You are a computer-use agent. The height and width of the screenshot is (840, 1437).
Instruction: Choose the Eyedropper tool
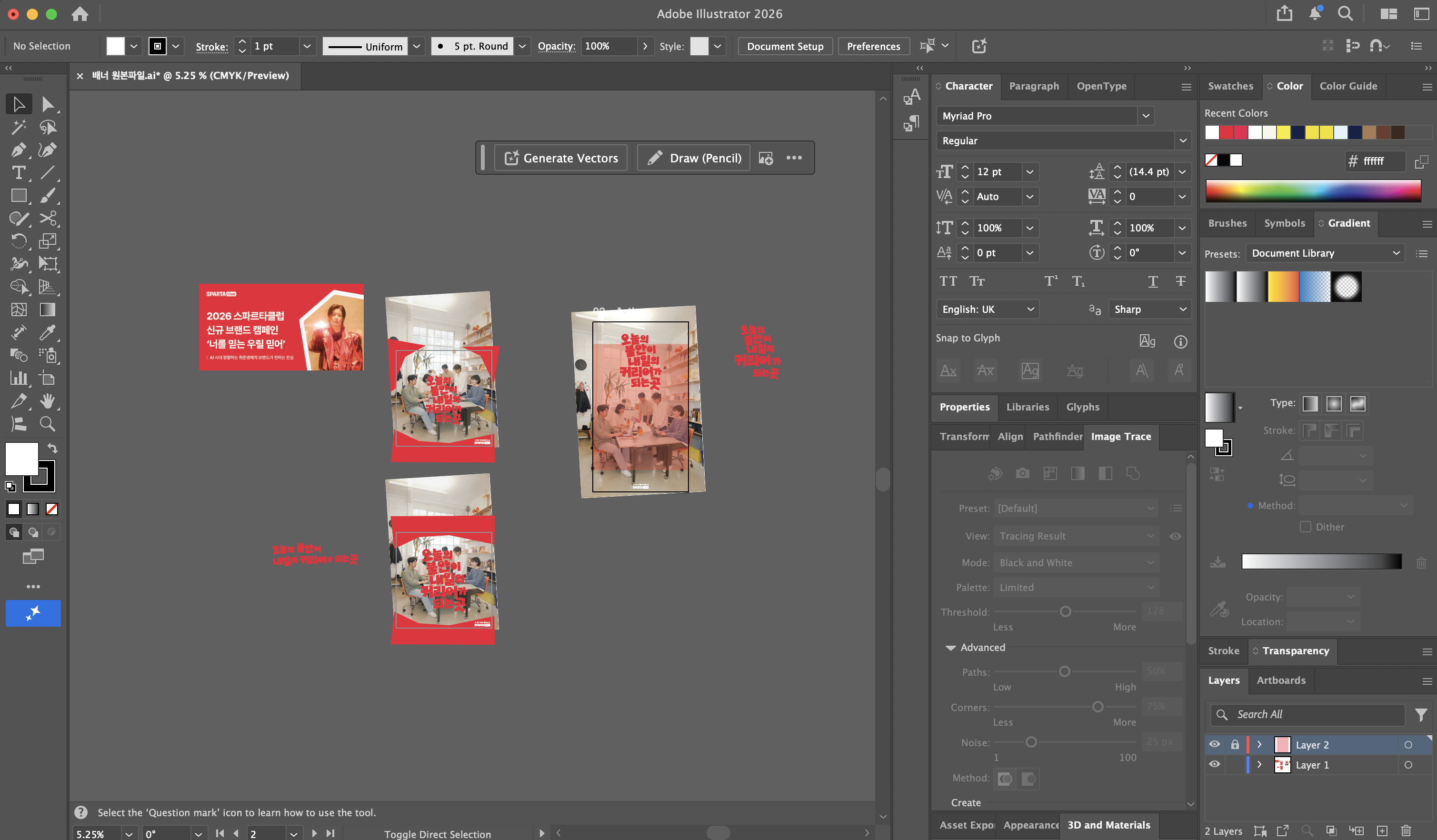48,332
